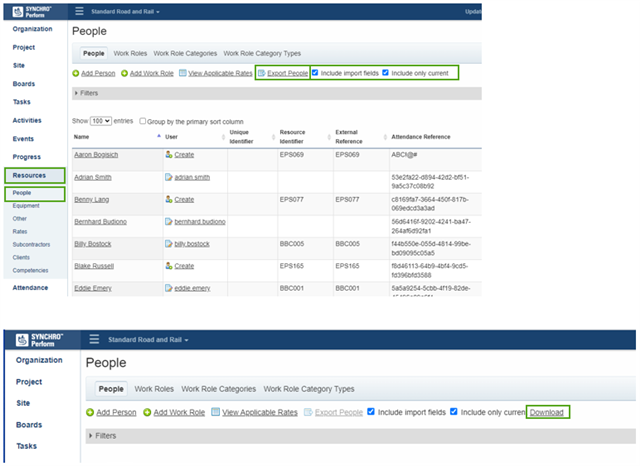Screen dimensions: 640x466
Task: Open Standard Road and Rail dropdown, upper screenshot
Action: pos(125,11)
